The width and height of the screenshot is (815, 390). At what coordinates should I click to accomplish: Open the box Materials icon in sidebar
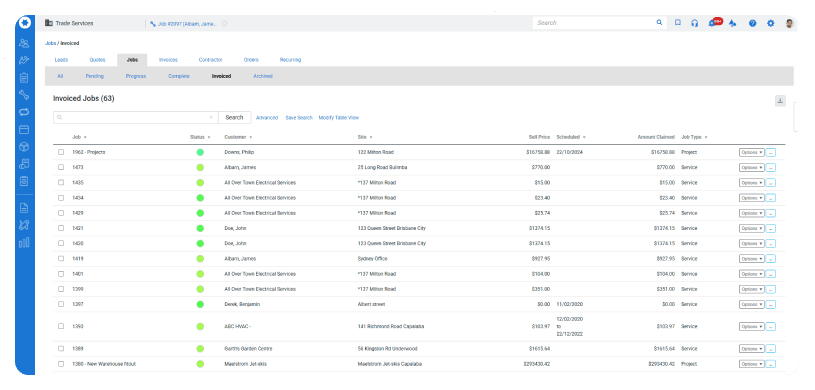[x=24, y=147]
